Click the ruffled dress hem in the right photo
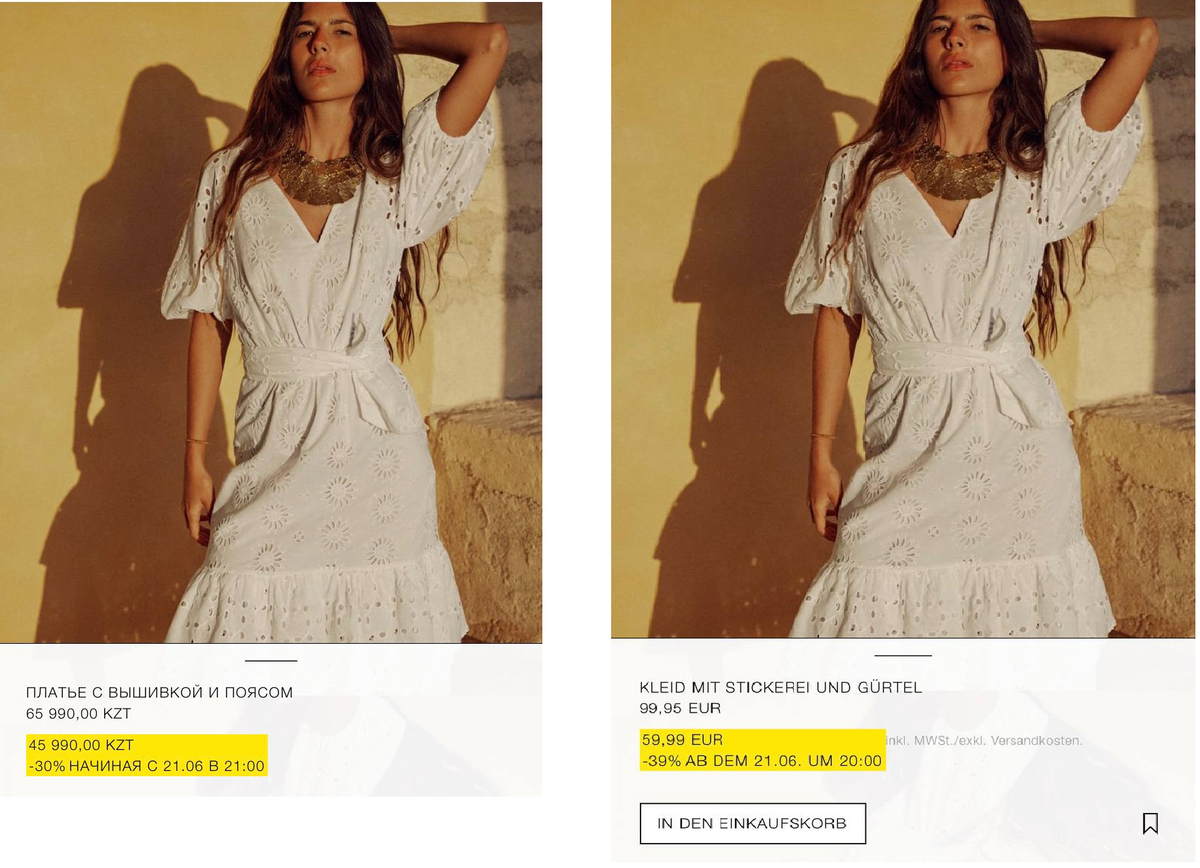The height and width of the screenshot is (868, 1200). [x=953, y=601]
